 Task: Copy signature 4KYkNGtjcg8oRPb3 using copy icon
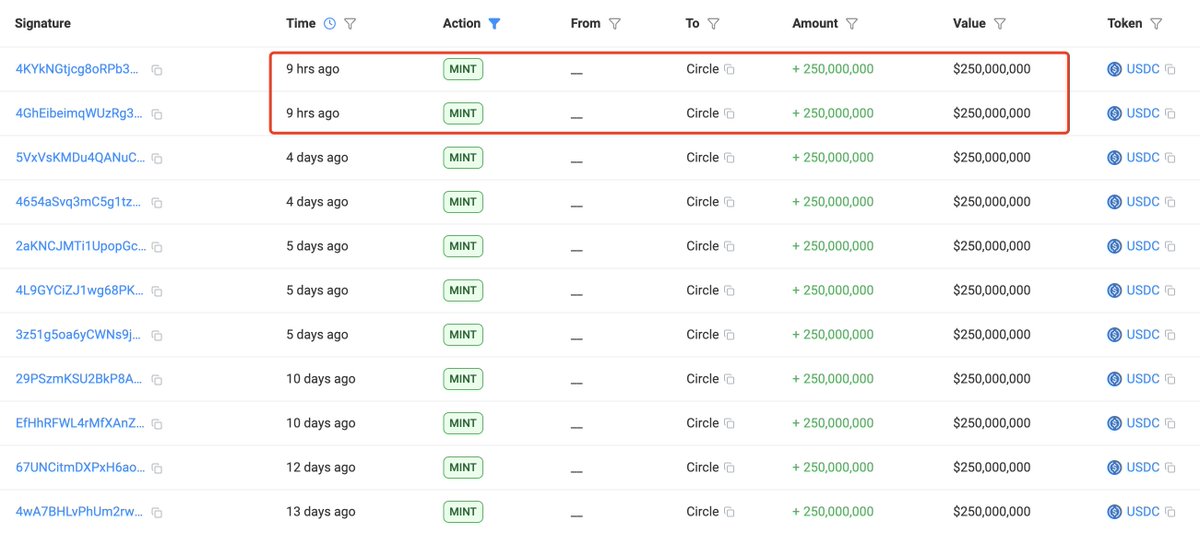[x=157, y=70]
